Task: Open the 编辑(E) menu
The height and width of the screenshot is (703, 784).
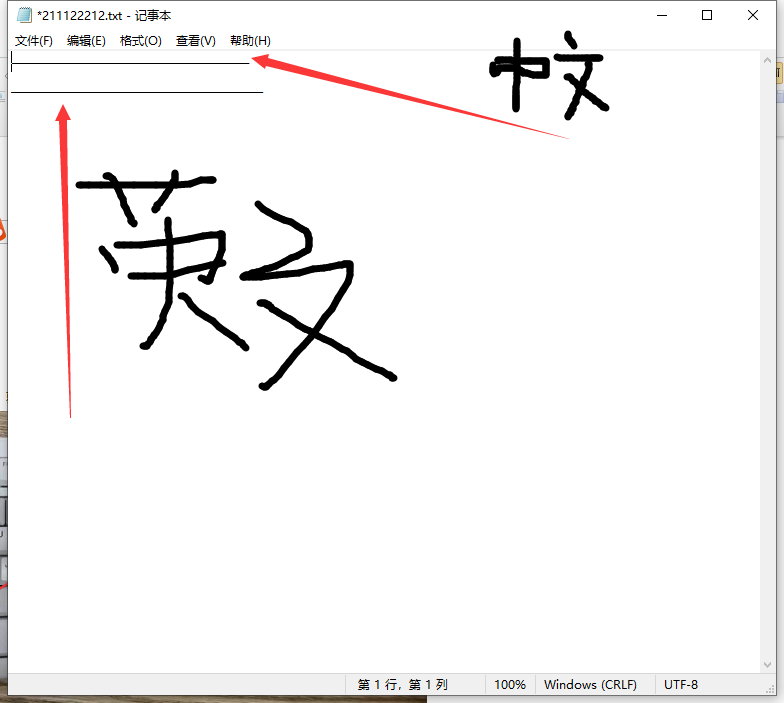Action: (86, 41)
